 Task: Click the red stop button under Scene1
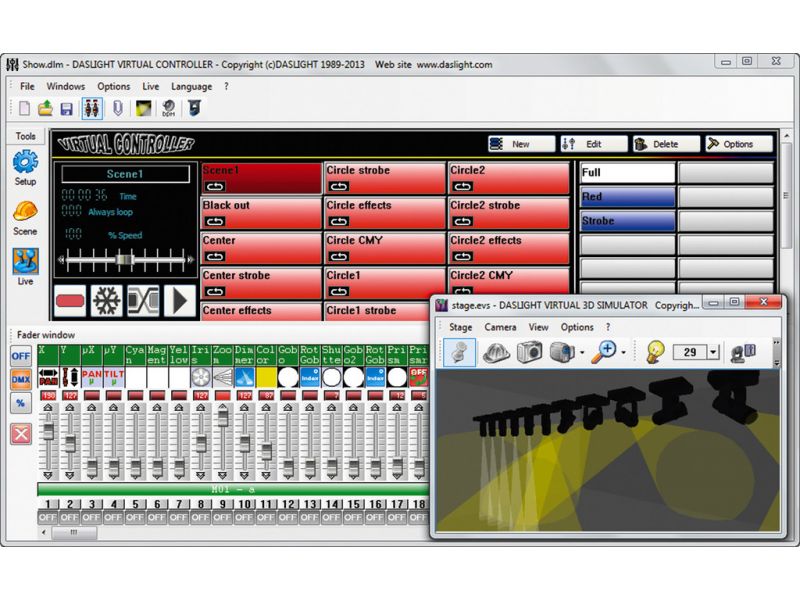click(x=70, y=301)
